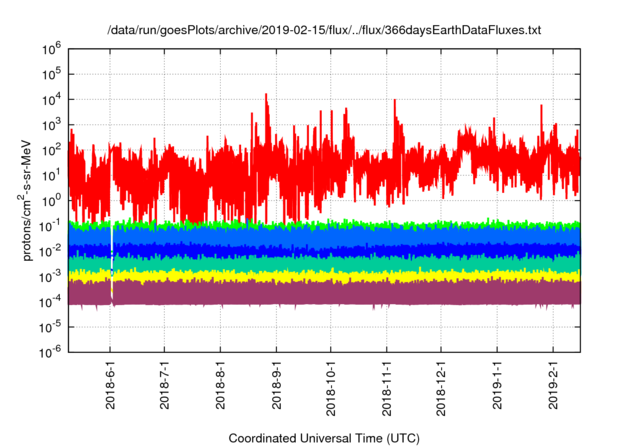640x448 pixels.
Task: Click the 10^-6 y-axis tick label
Action: [50, 352]
